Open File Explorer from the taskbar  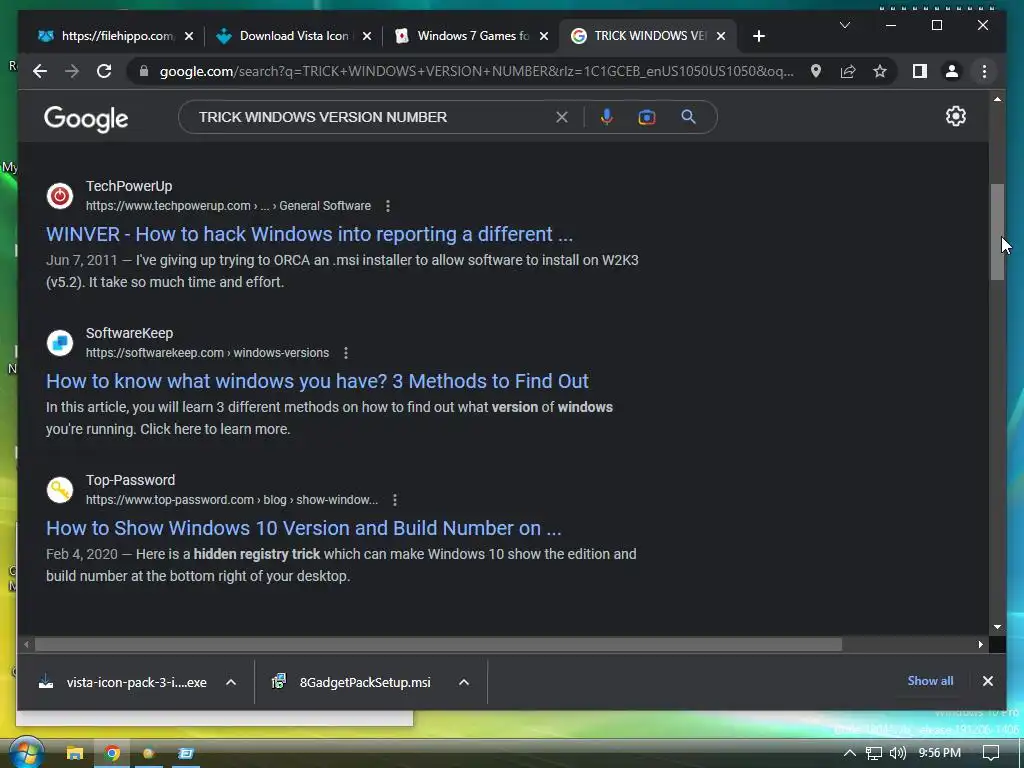coord(75,754)
